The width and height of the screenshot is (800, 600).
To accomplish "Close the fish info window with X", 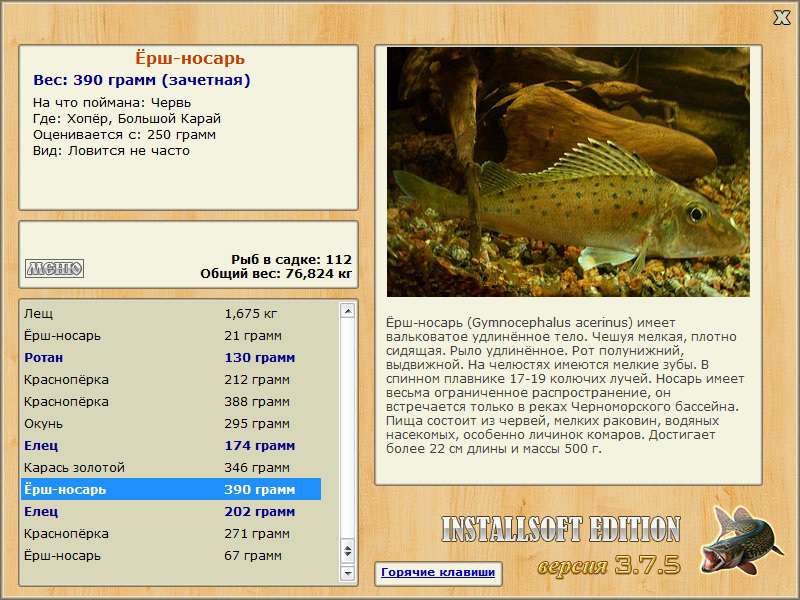I will 781,18.
